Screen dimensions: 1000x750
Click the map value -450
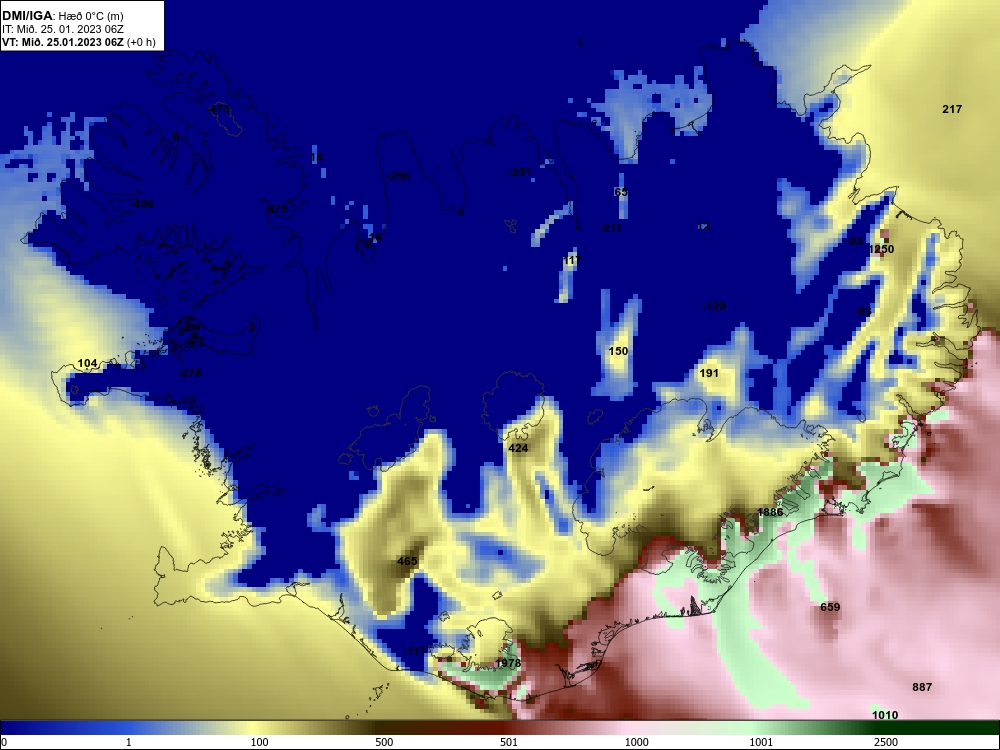(142, 204)
